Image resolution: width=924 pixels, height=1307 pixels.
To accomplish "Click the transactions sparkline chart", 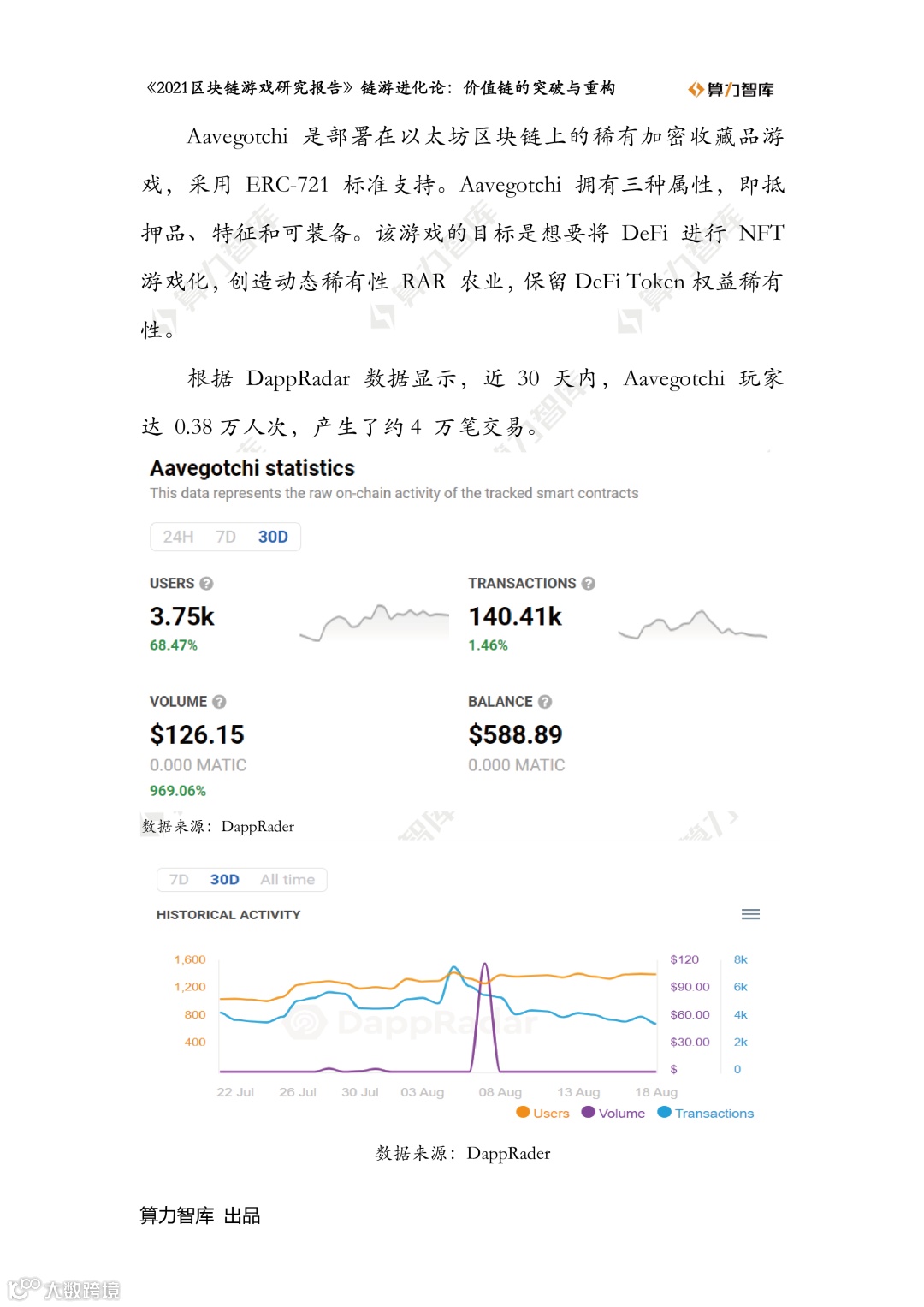I will pos(693,625).
